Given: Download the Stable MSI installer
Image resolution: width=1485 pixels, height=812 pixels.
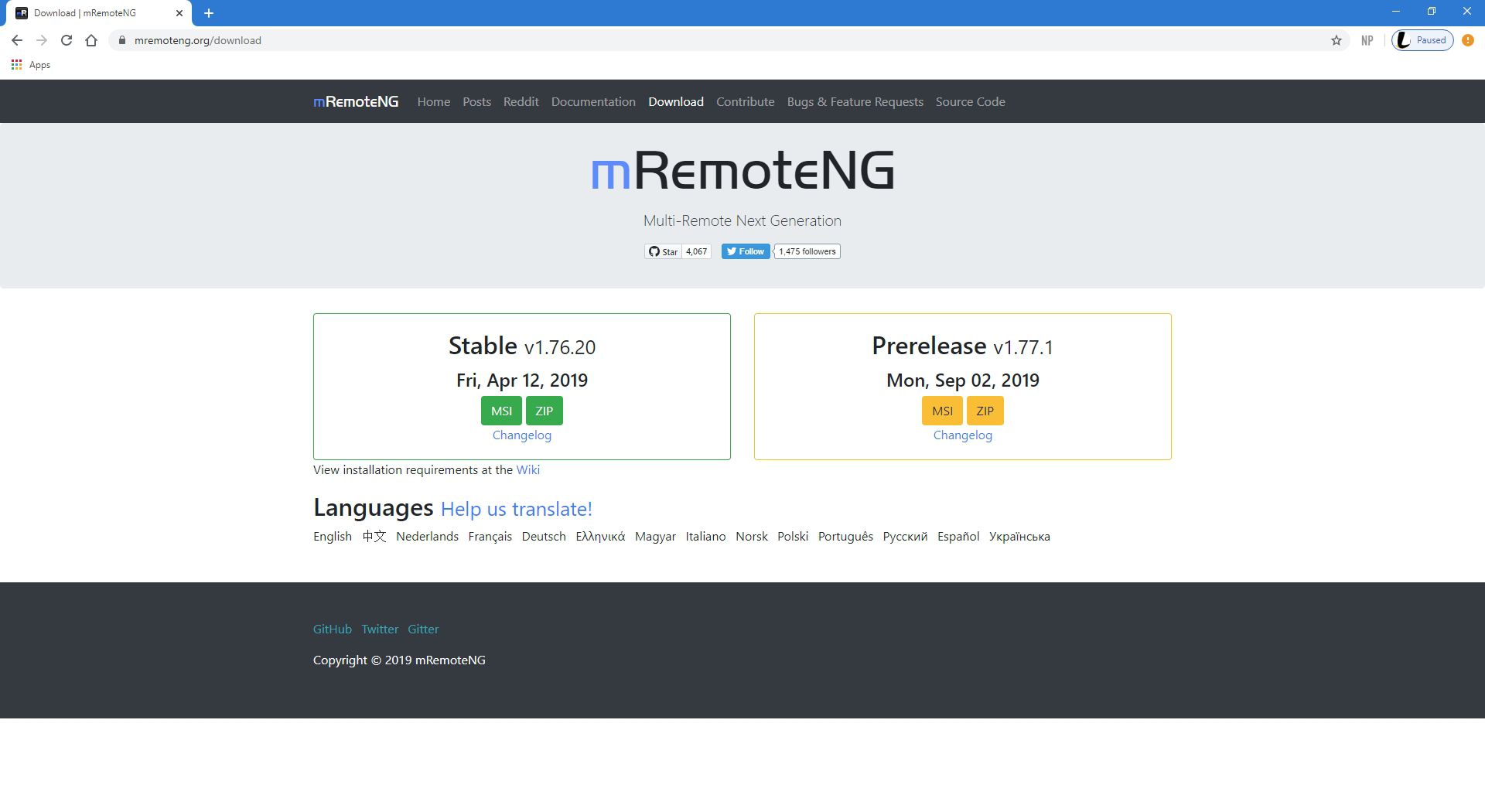Looking at the screenshot, I should [x=501, y=411].
